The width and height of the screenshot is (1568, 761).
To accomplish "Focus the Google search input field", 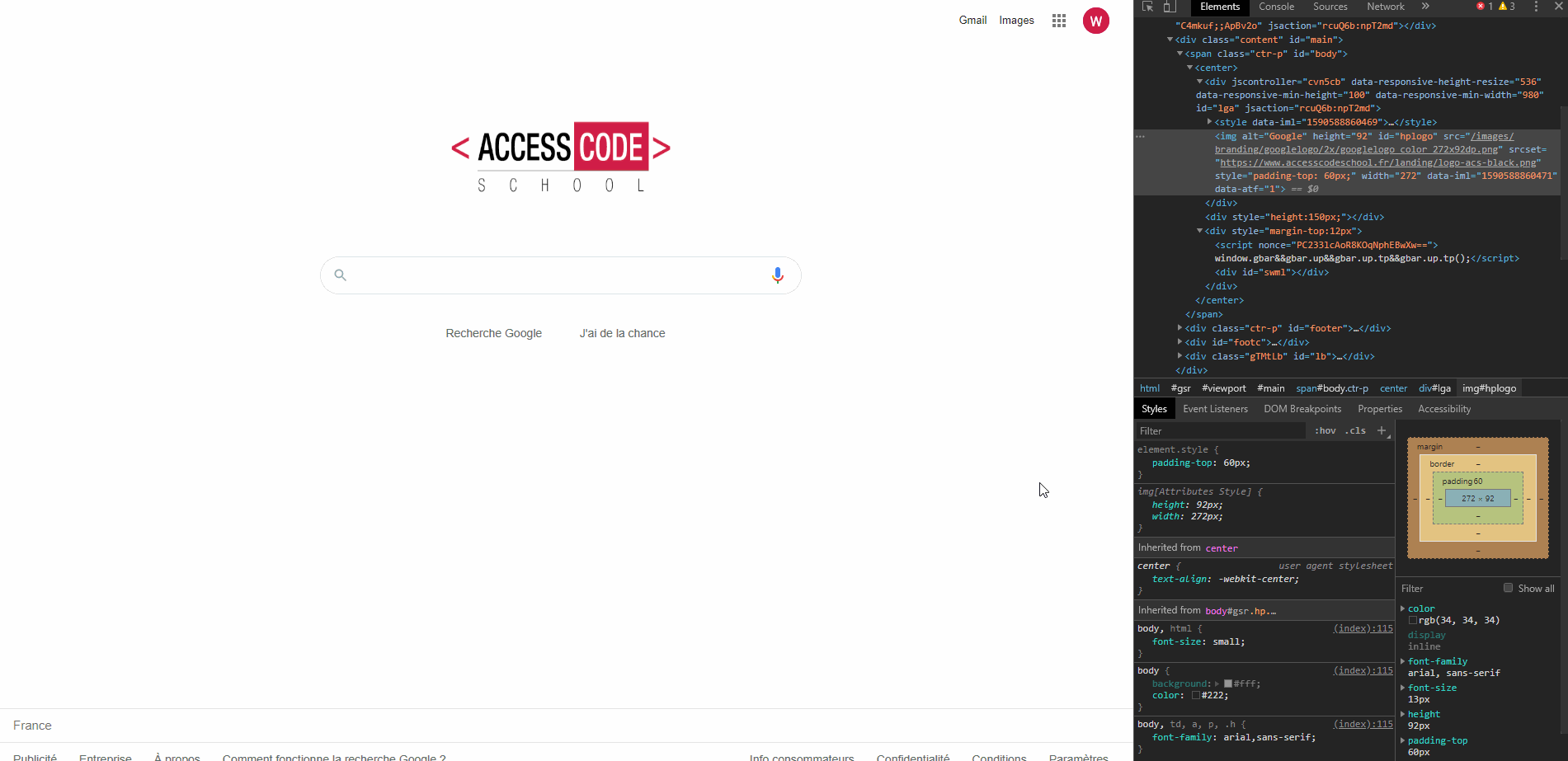I will (x=561, y=275).
